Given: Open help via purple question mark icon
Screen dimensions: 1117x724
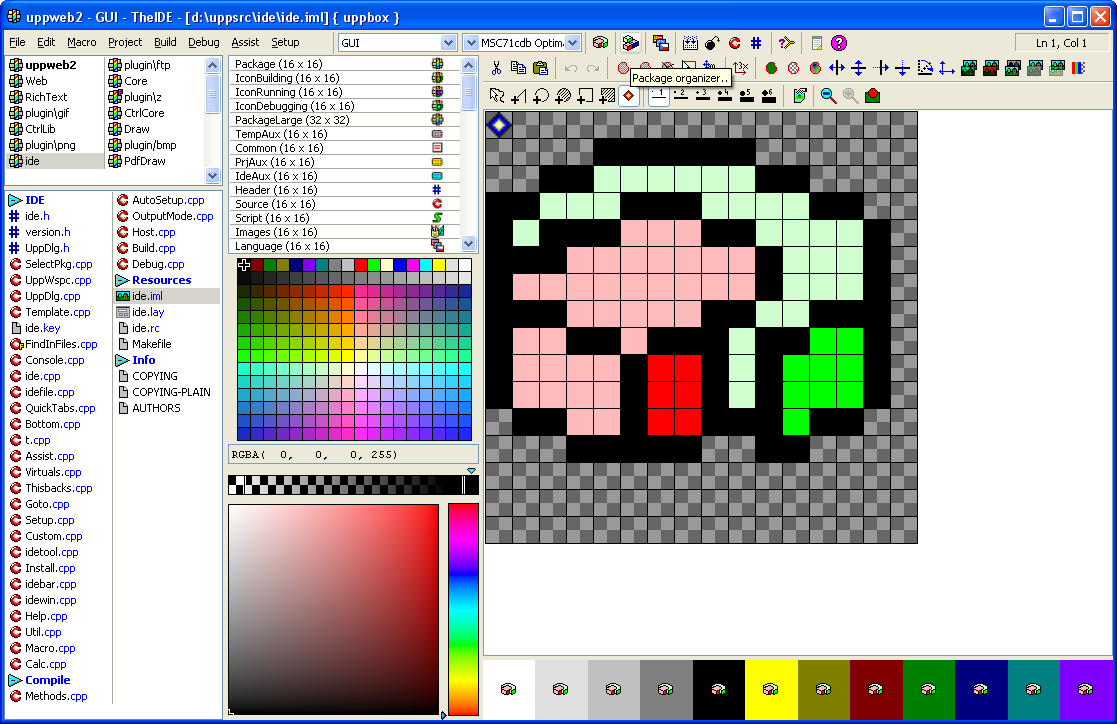Looking at the screenshot, I should [839, 43].
